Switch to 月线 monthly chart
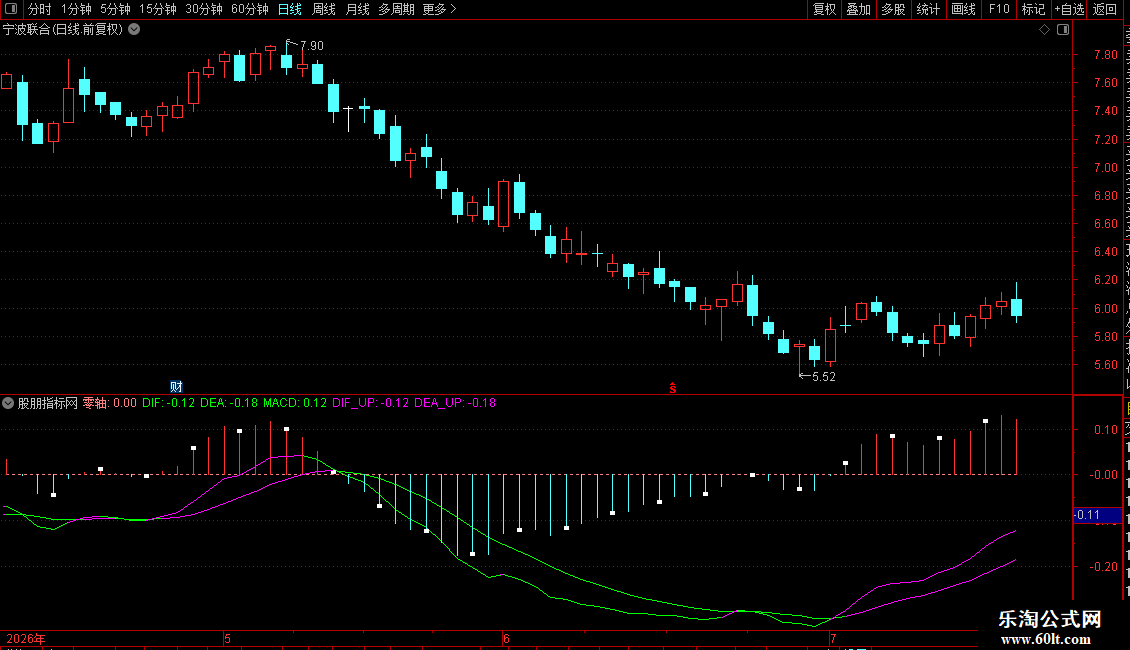The width and height of the screenshot is (1130, 650). (357, 9)
